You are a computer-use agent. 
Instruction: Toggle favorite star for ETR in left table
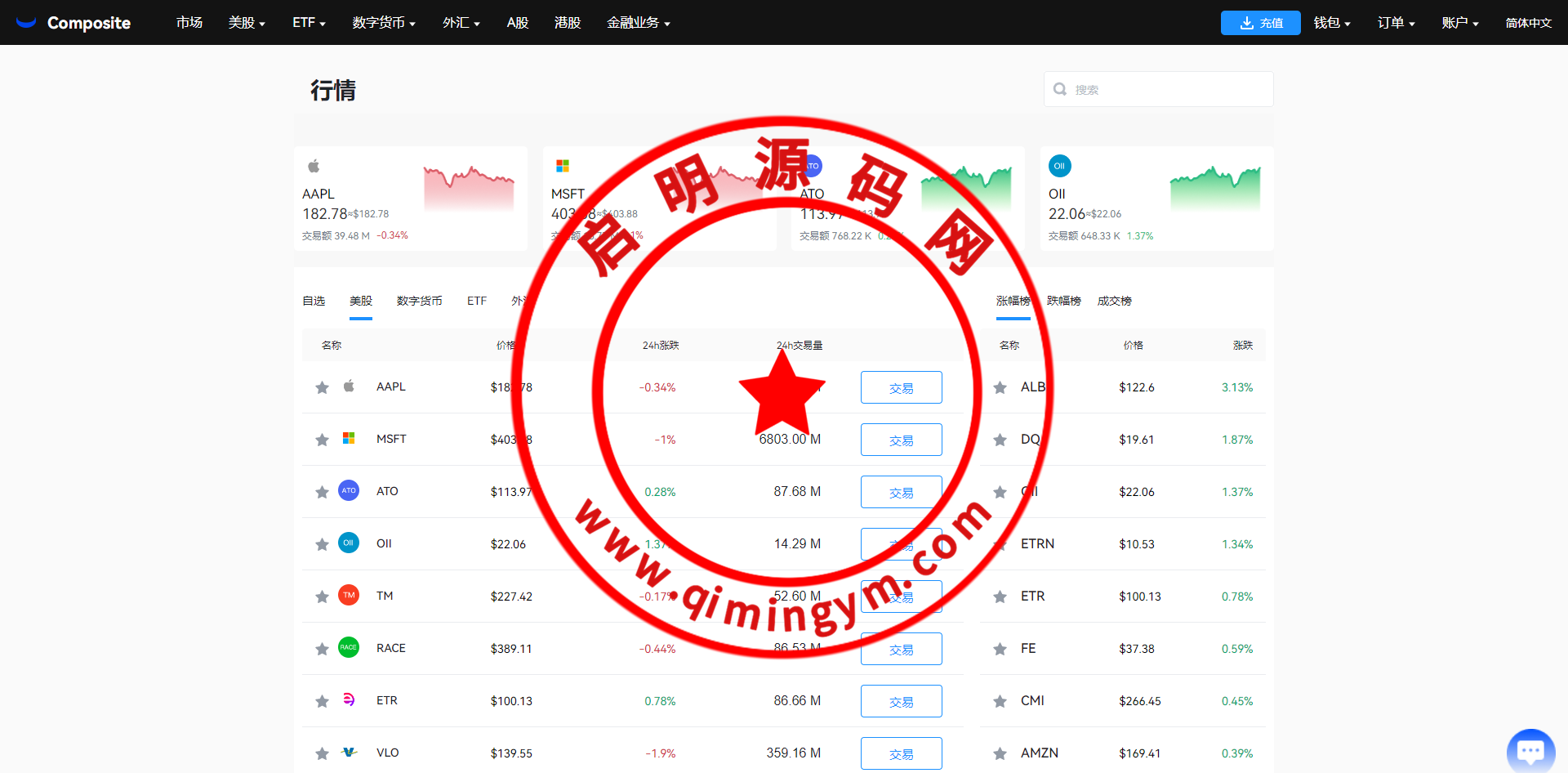pyautogui.click(x=322, y=701)
